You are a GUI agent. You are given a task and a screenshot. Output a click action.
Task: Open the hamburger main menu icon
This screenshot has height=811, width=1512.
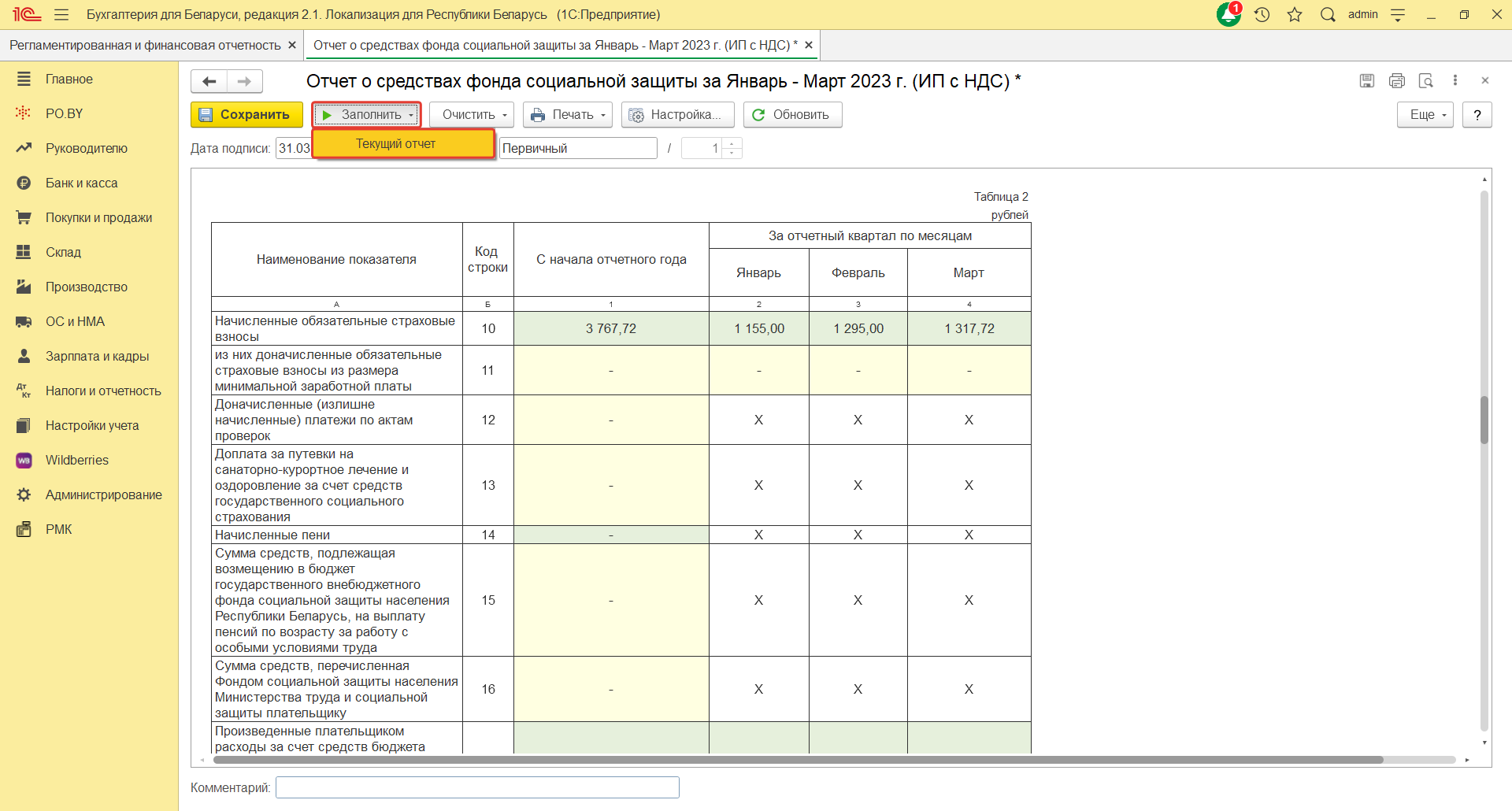point(61,15)
